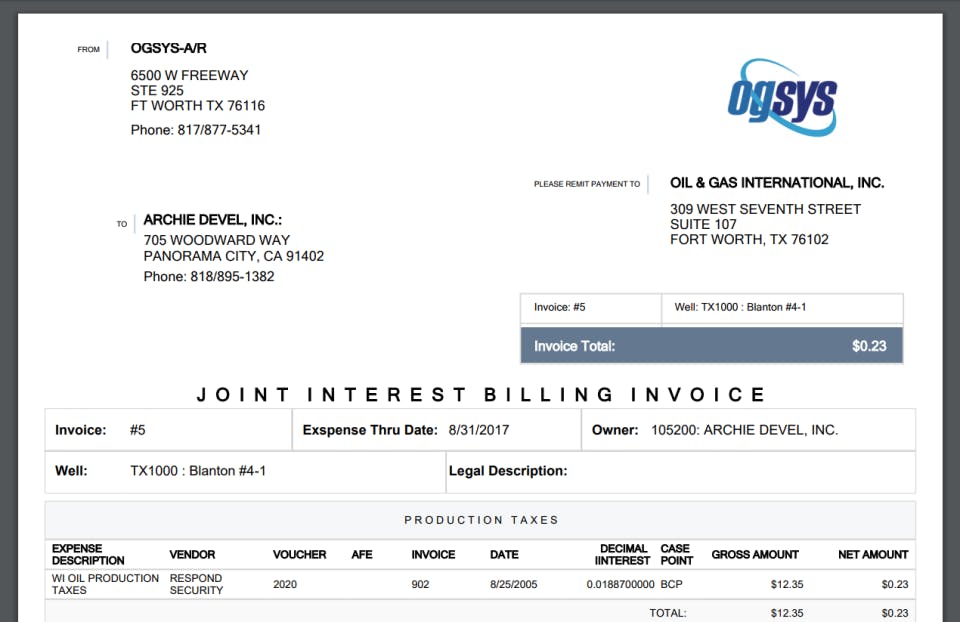The height and width of the screenshot is (622, 960).
Task: Click the PLEASE REMIT PAYMENT TO label
Action: coord(587,184)
